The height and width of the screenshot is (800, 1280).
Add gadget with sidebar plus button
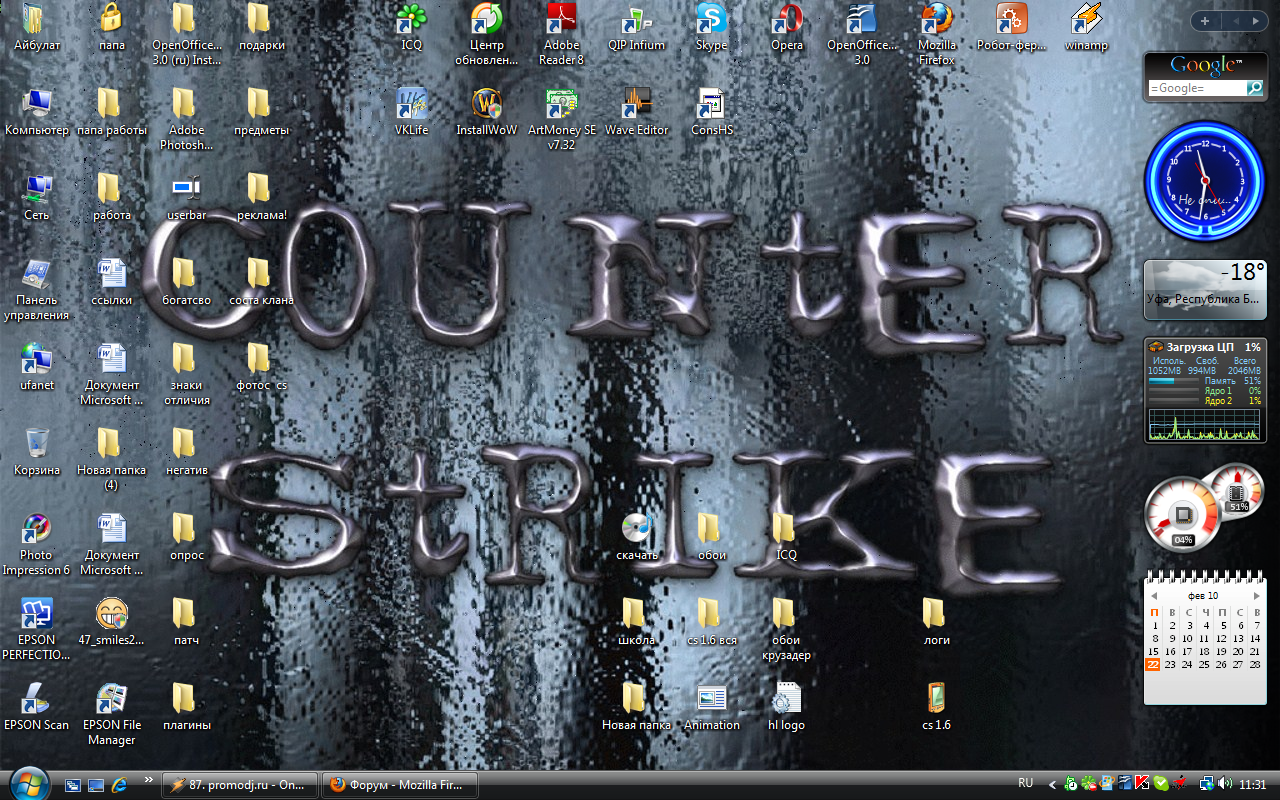point(1205,20)
